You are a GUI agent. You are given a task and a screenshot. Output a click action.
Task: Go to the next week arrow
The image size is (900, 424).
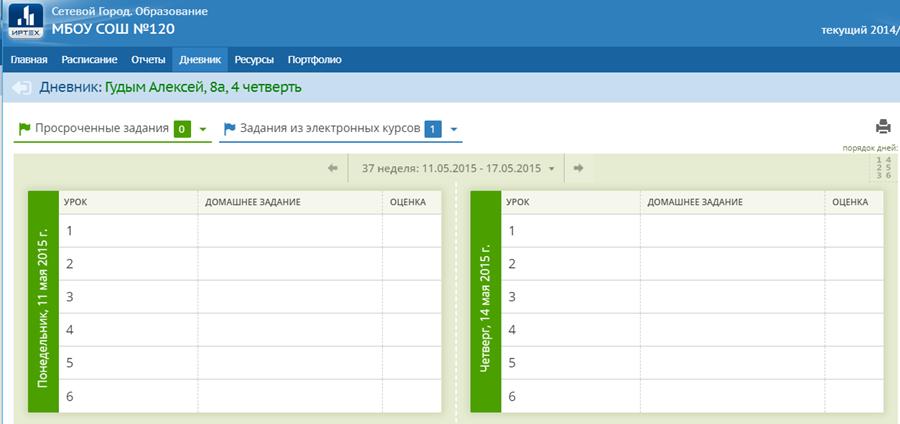[579, 168]
